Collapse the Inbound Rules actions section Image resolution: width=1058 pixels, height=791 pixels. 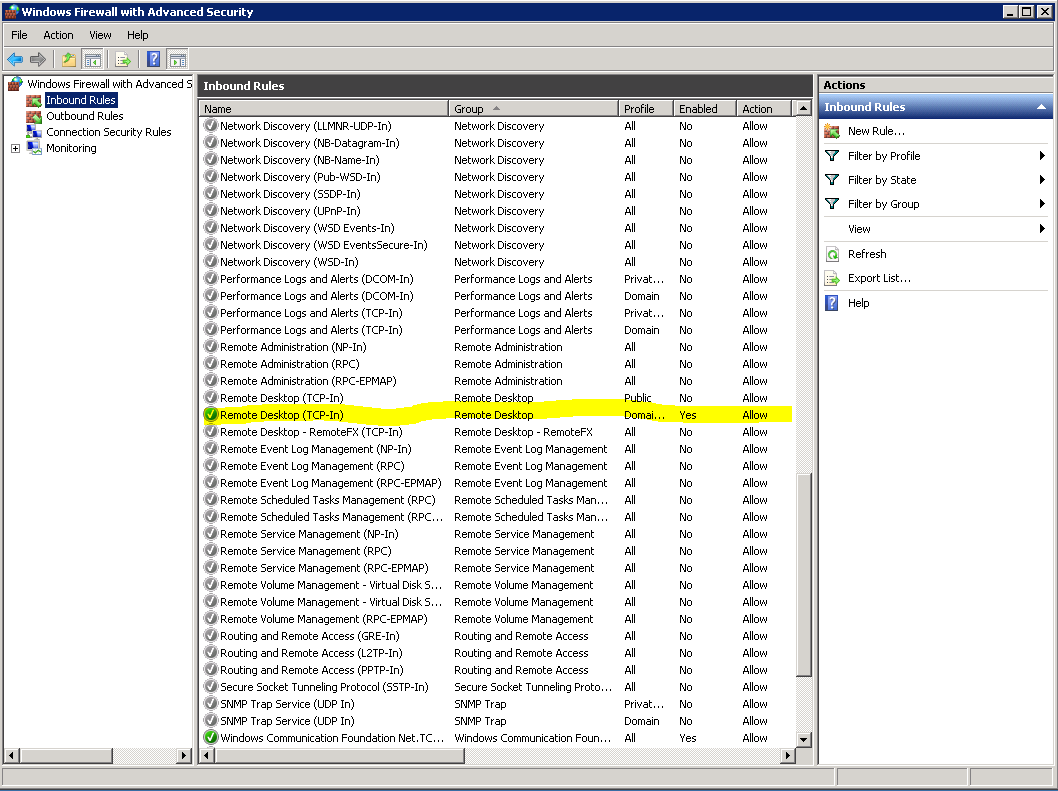click(x=1041, y=107)
